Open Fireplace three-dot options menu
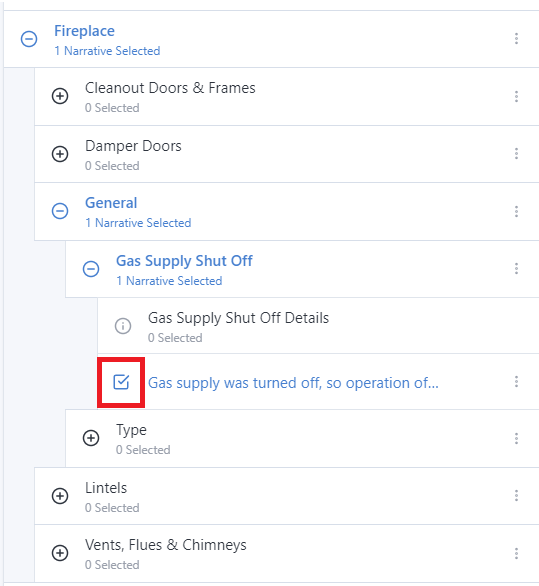Image resolution: width=539 pixels, height=586 pixels. pos(516,38)
